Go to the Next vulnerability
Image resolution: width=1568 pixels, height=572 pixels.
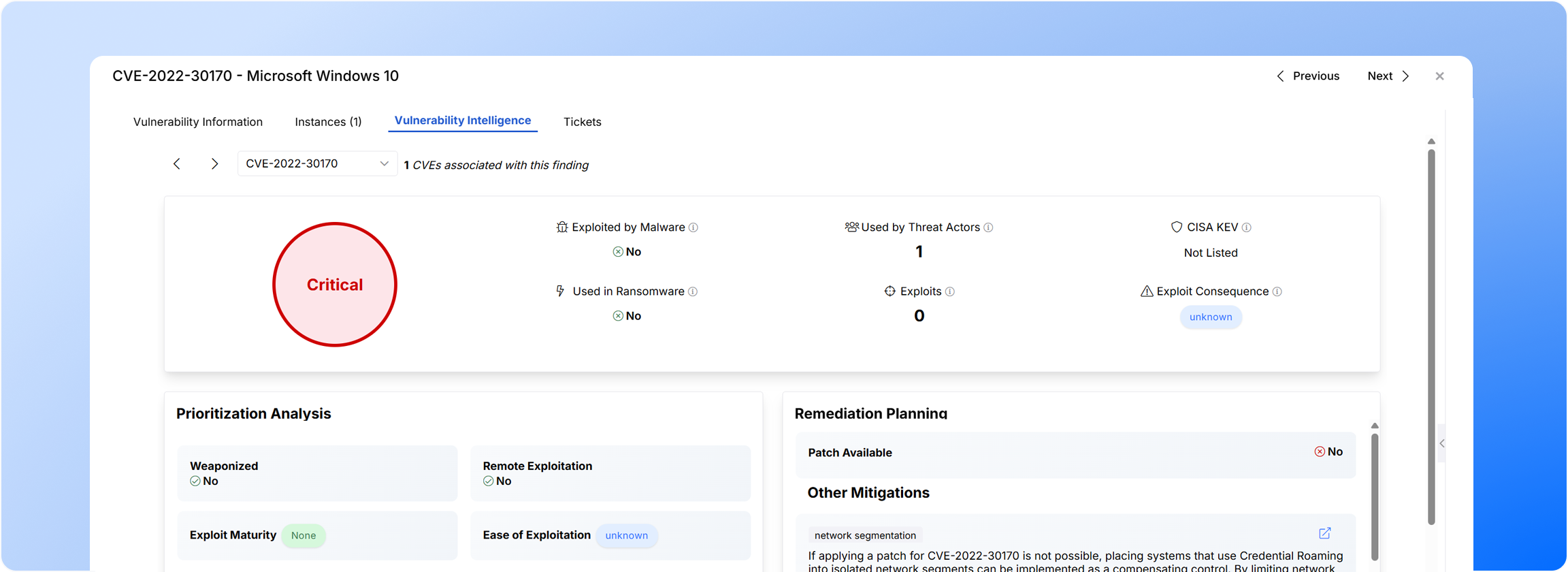point(1388,76)
